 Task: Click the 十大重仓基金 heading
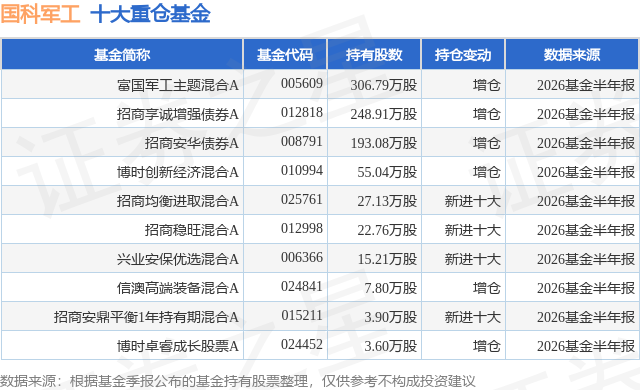(150, 14)
